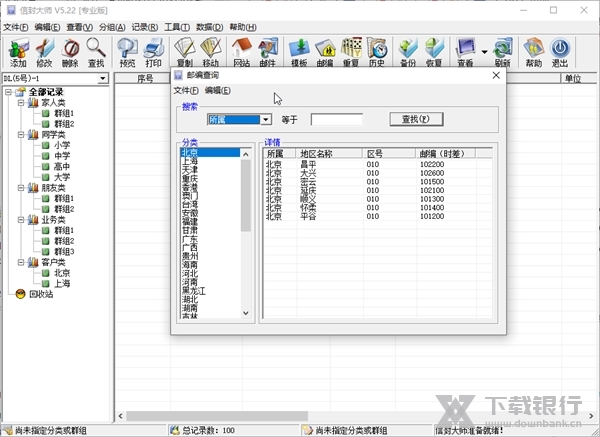Open 编辑(E) menu in 邮编查询 dialog
The height and width of the screenshot is (437, 600).
click(x=217, y=91)
